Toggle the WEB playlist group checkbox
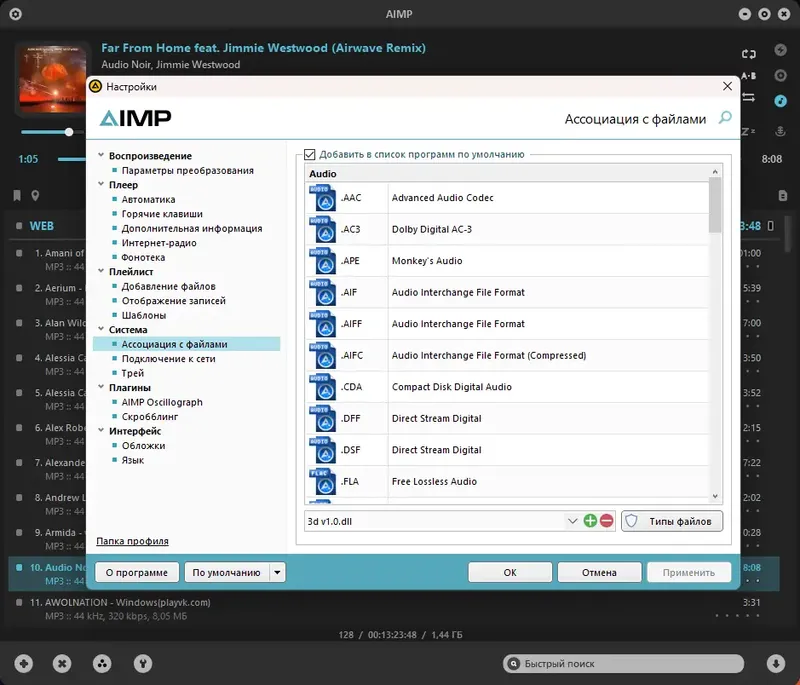The height and width of the screenshot is (685, 800). [x=19, y=225]
